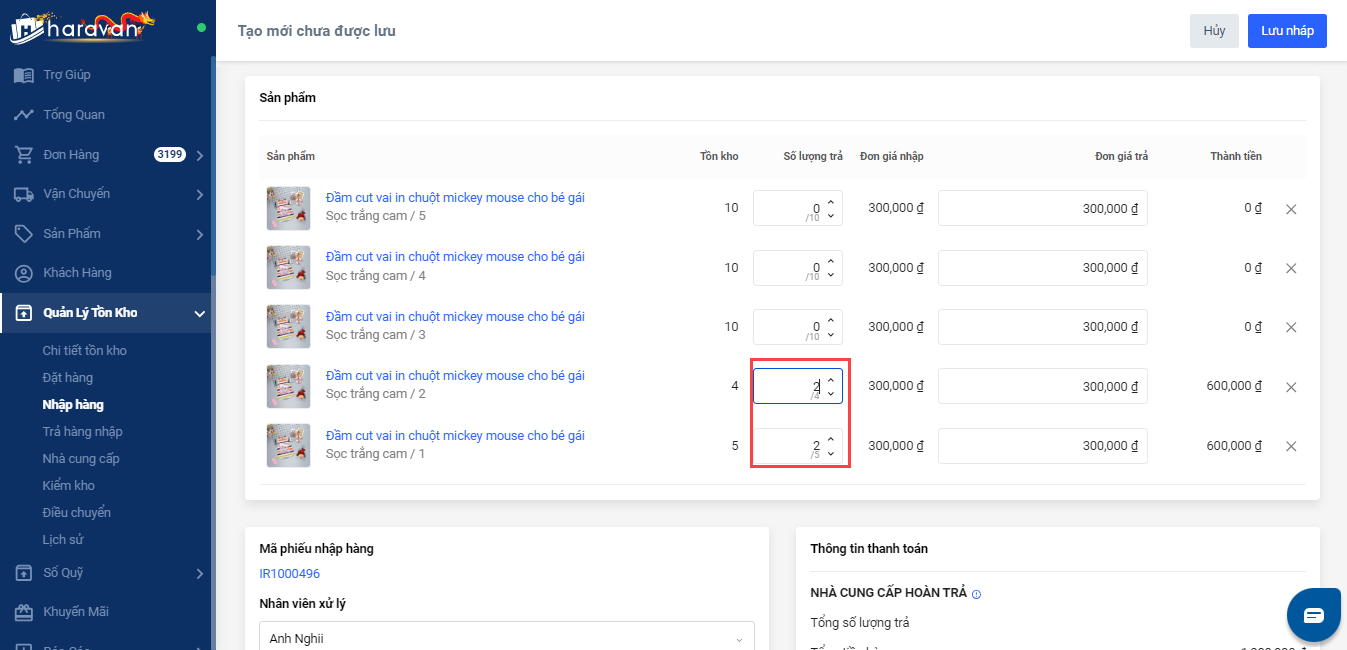1347x650 pixels.
Task: Click the Haravan logo
Action: coord(83,27)
